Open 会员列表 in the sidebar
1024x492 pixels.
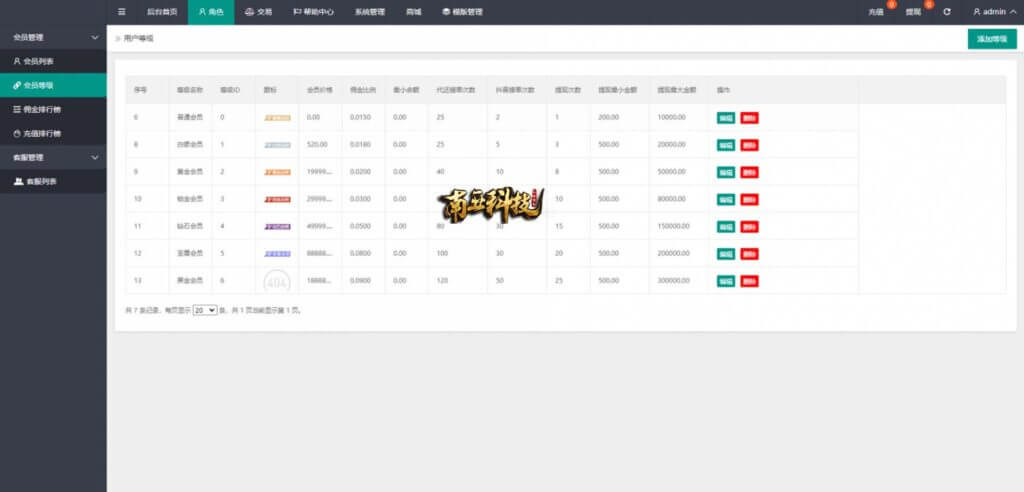click(x=53, y=61)
